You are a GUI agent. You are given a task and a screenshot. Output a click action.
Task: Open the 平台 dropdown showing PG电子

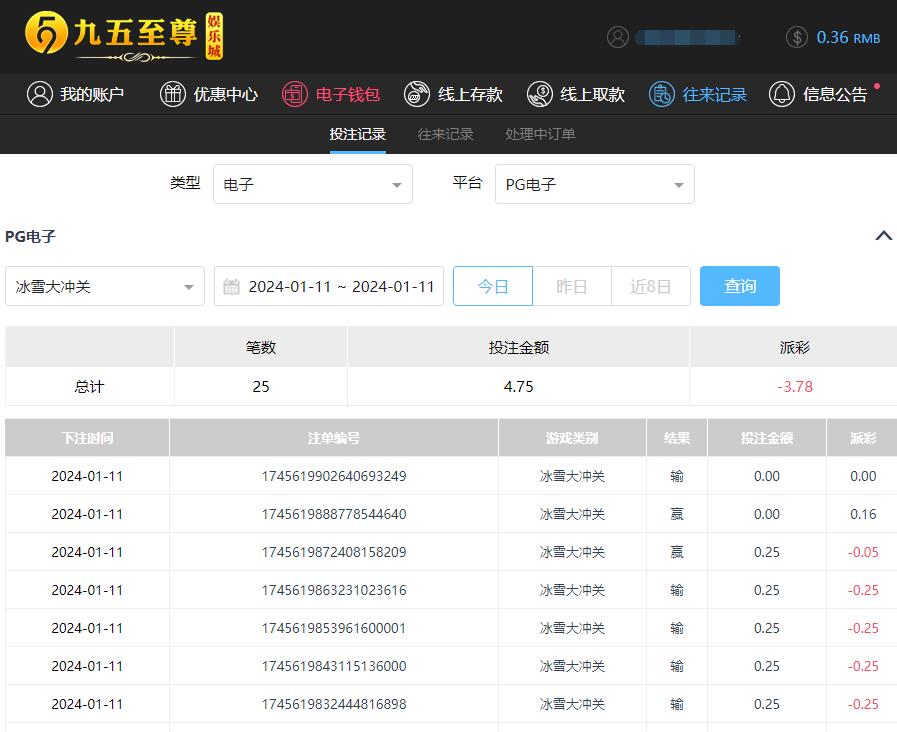pos(595,184)
